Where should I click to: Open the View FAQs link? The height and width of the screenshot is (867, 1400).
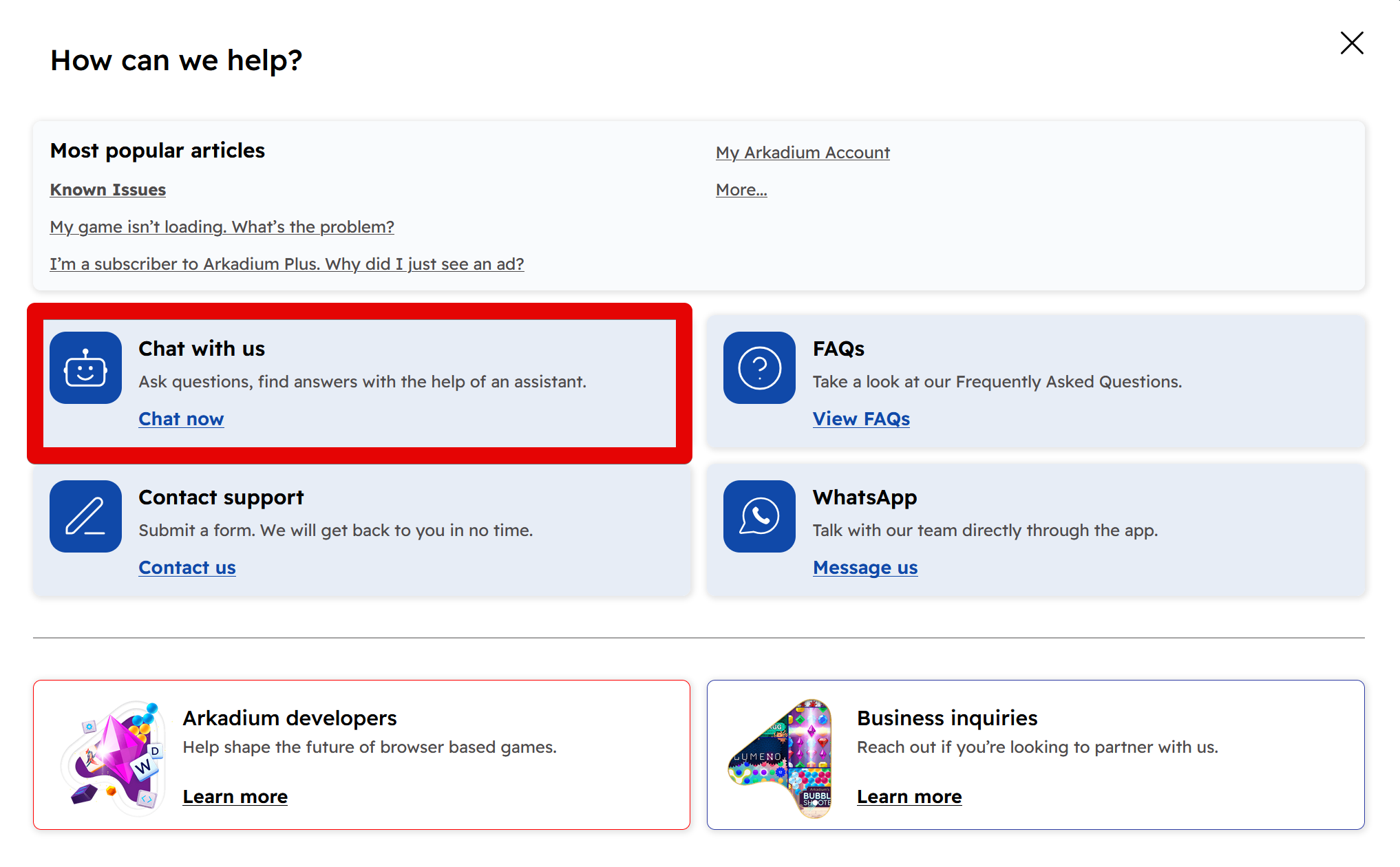click(860, 419)
